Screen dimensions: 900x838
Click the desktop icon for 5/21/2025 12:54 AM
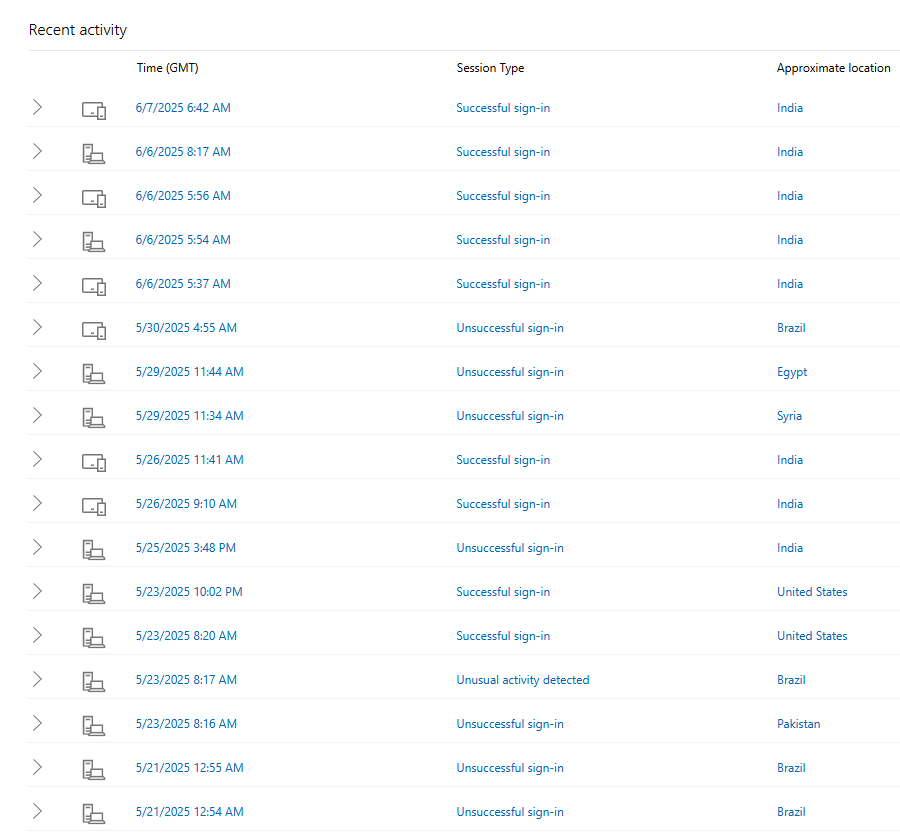click(94, 814)
